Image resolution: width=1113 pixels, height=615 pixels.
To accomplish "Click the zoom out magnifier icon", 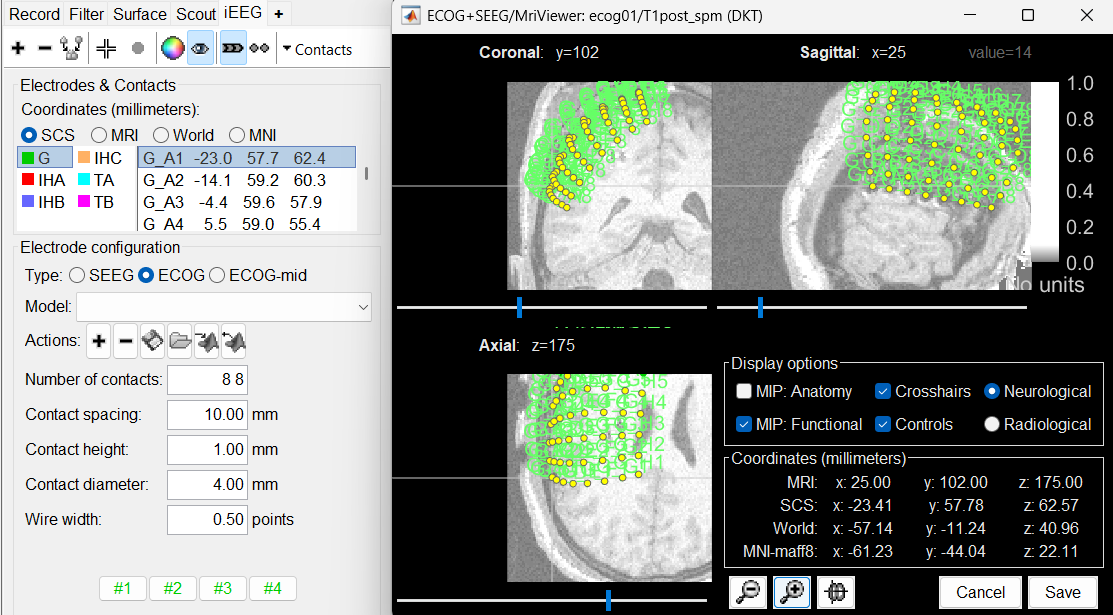I will coord(747,592).
